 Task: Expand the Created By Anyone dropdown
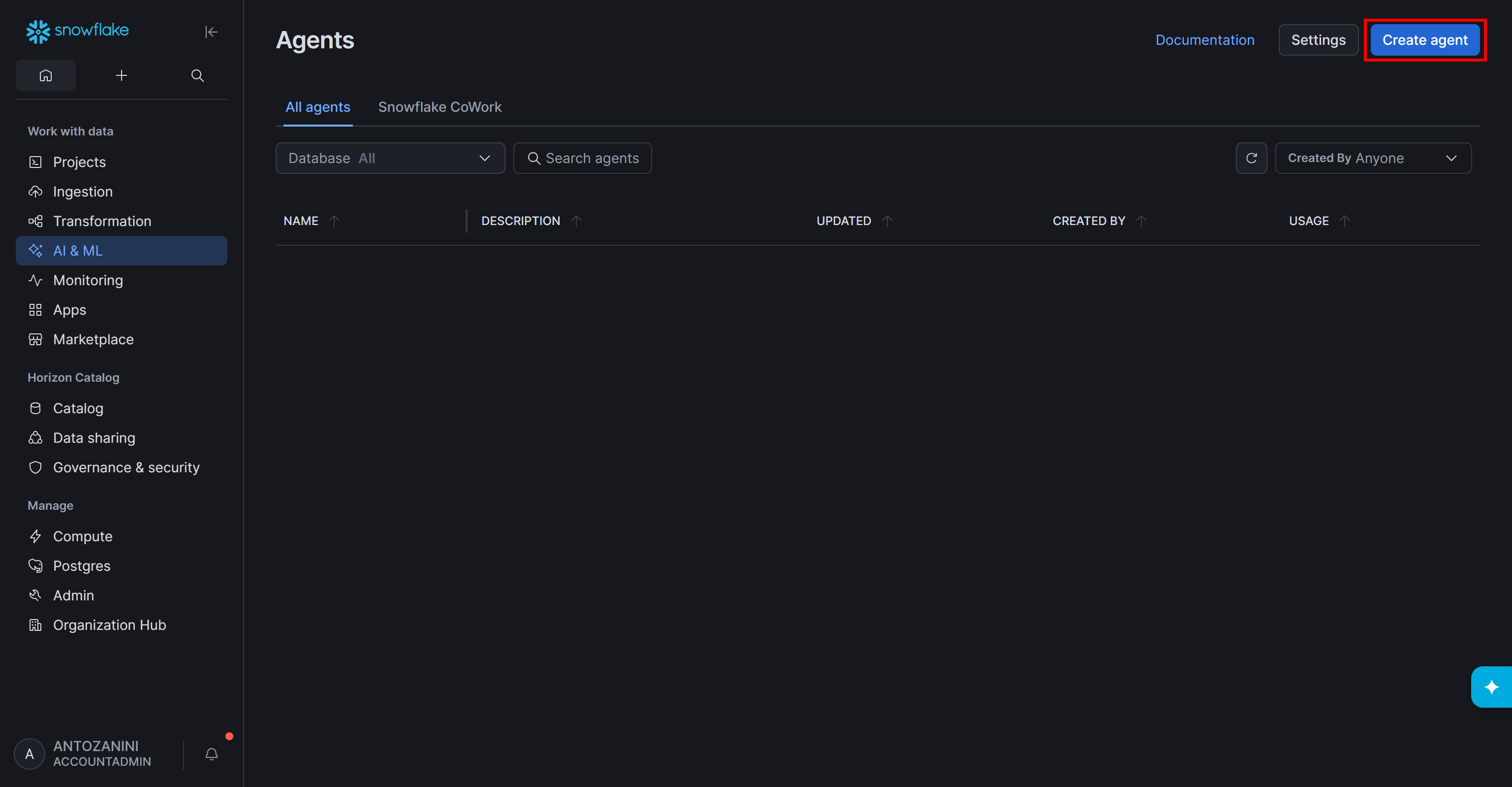coord(1373,158)
